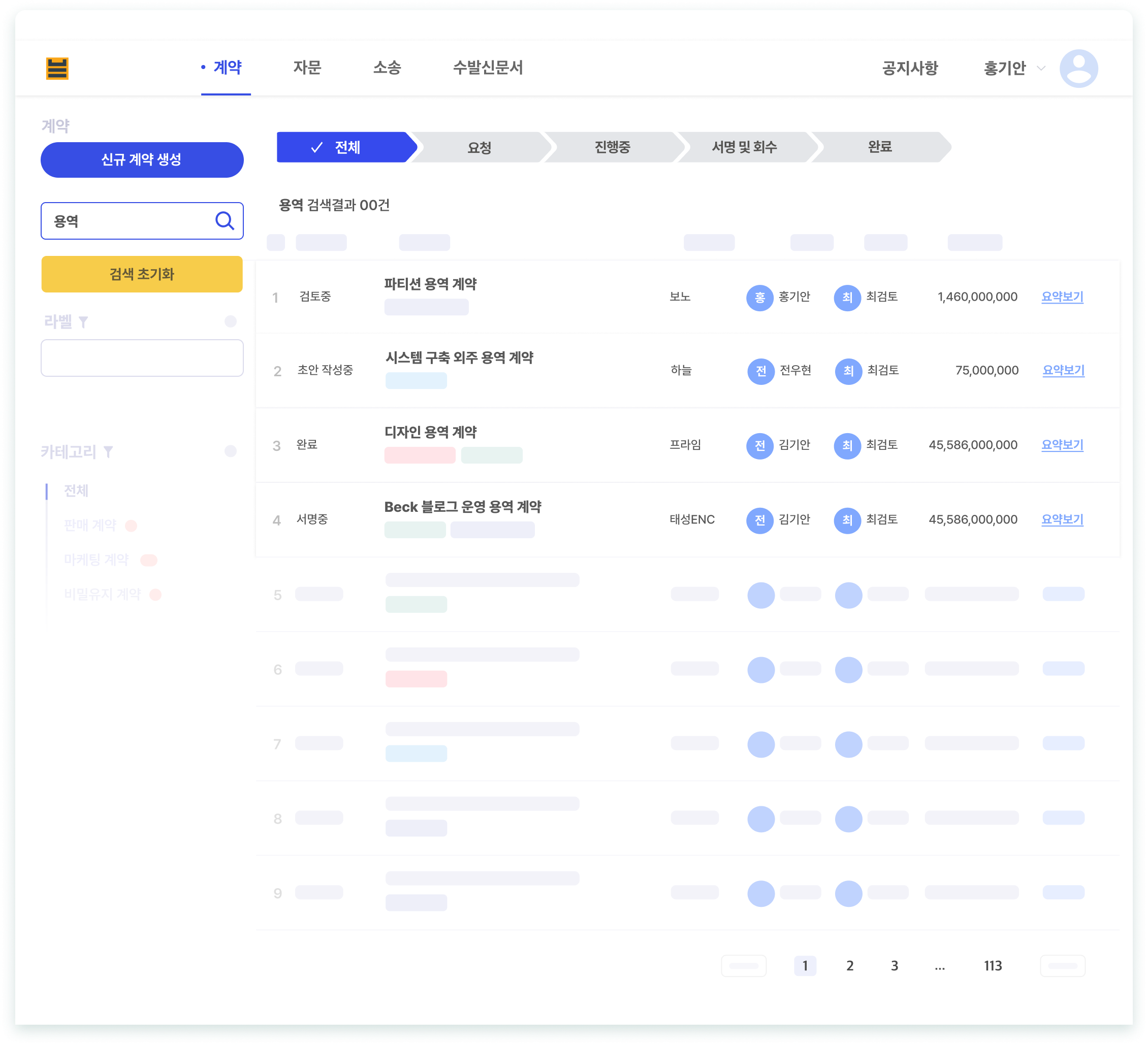
Task: Go to page 1 in pagination
Action: point(805,966)
